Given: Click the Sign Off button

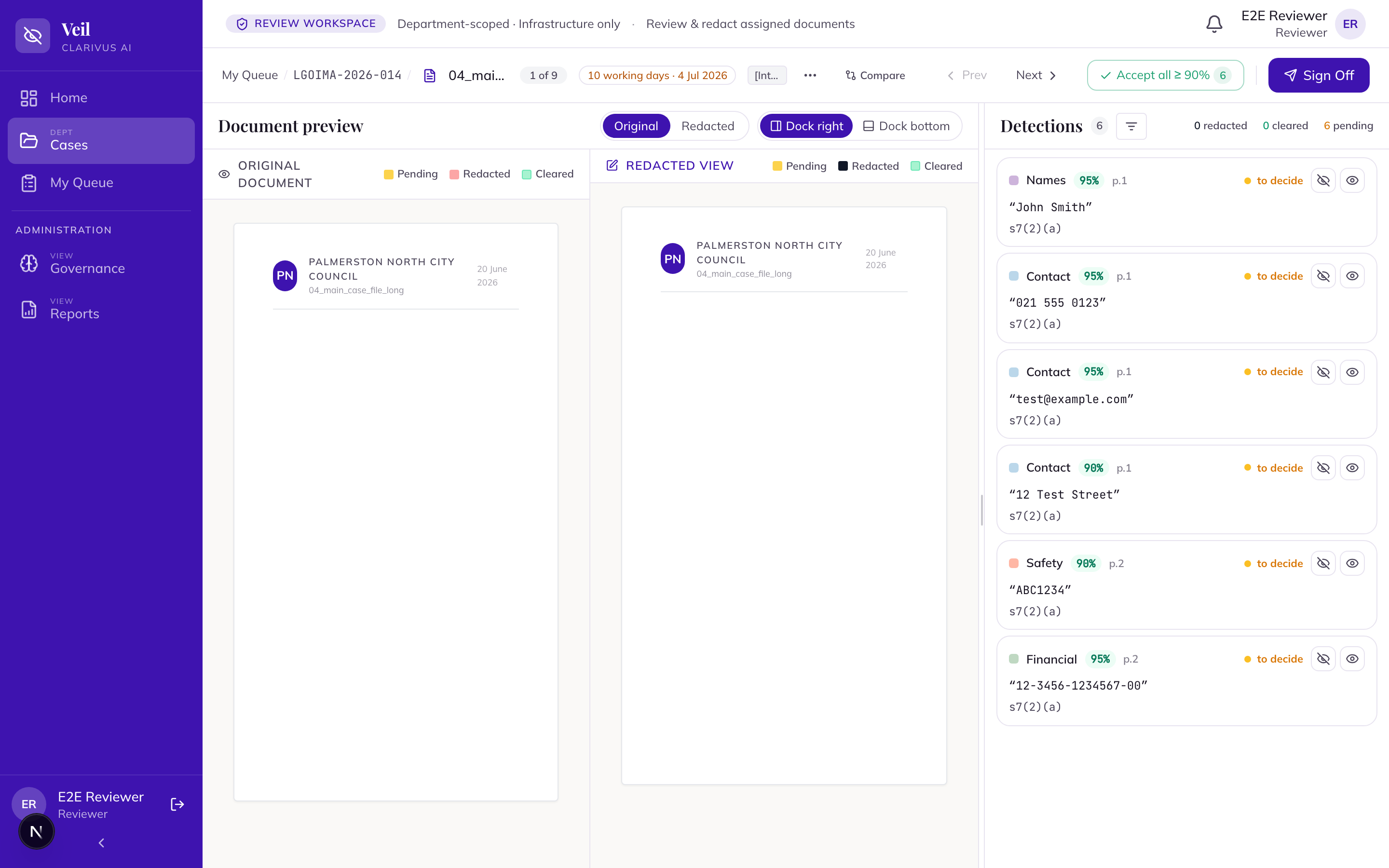Looking at the screenshot, I should click(x=1319, y=75).
